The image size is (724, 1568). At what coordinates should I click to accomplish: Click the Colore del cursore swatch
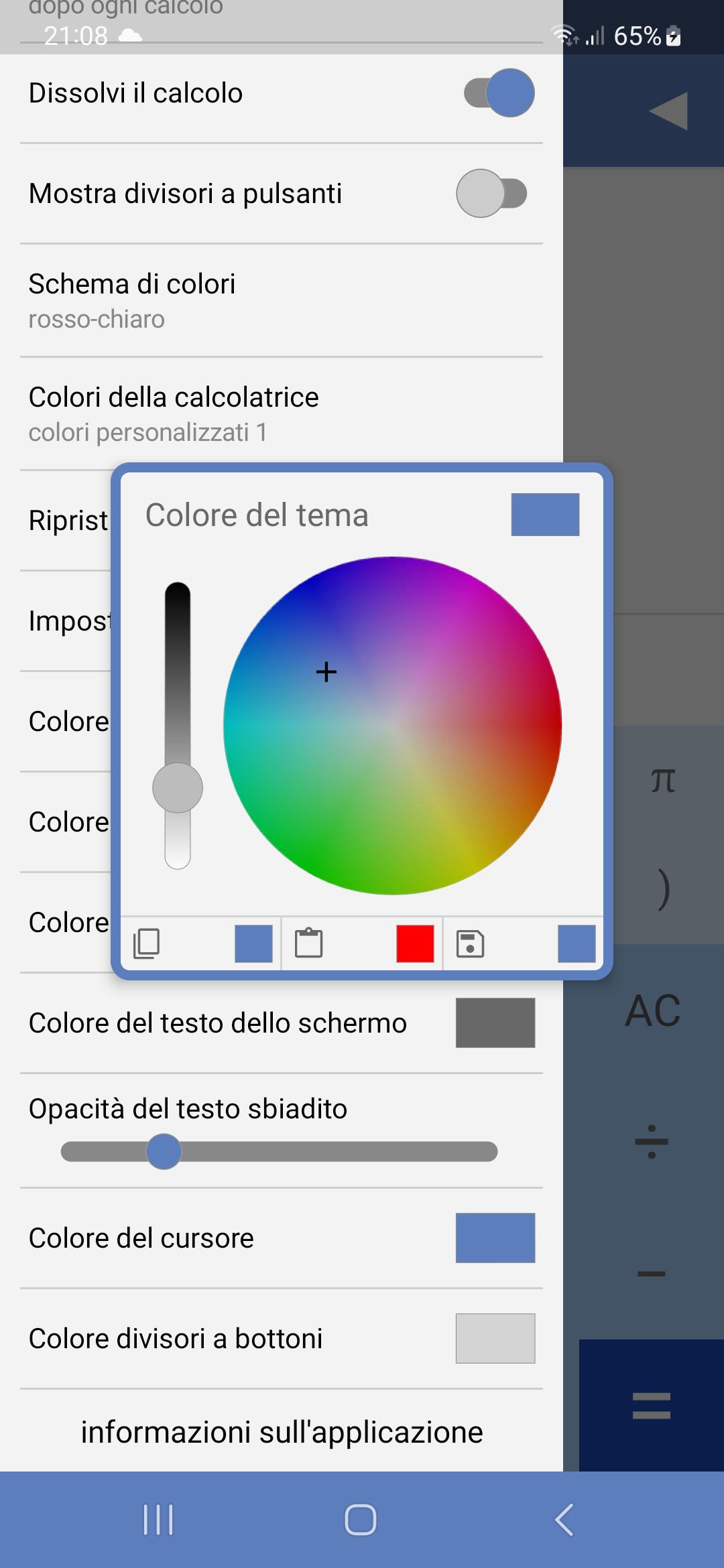point(495,1238)
